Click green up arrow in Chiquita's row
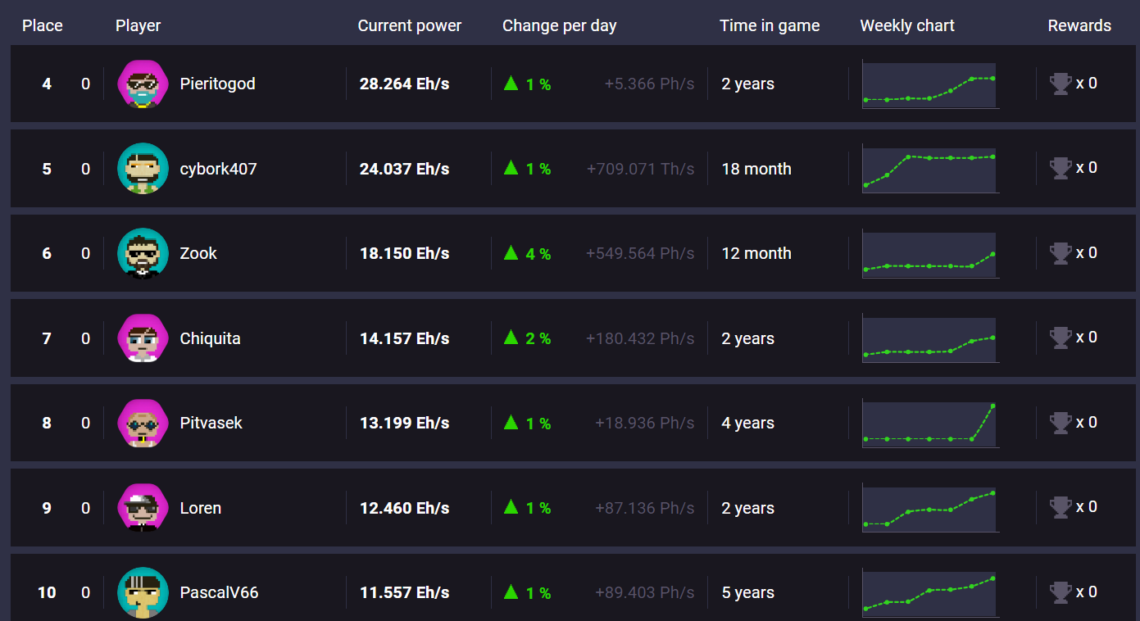This screenshot has height=621, width=1140. click(511, 337)
